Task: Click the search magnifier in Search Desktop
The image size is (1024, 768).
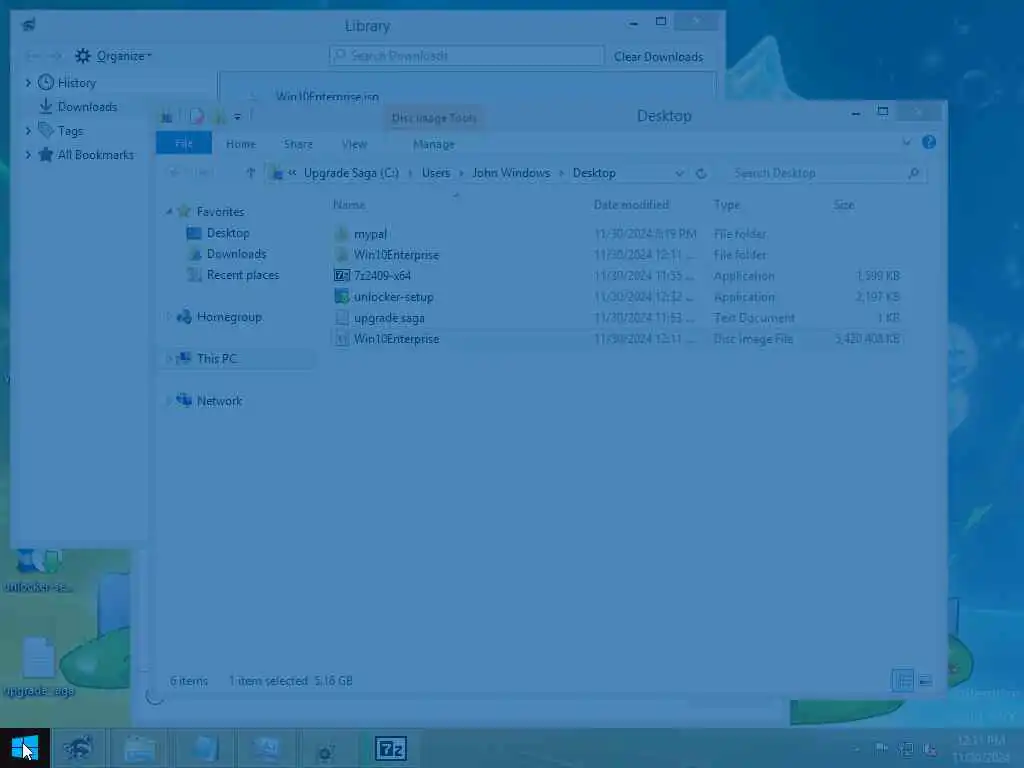Action: point(914,173)
